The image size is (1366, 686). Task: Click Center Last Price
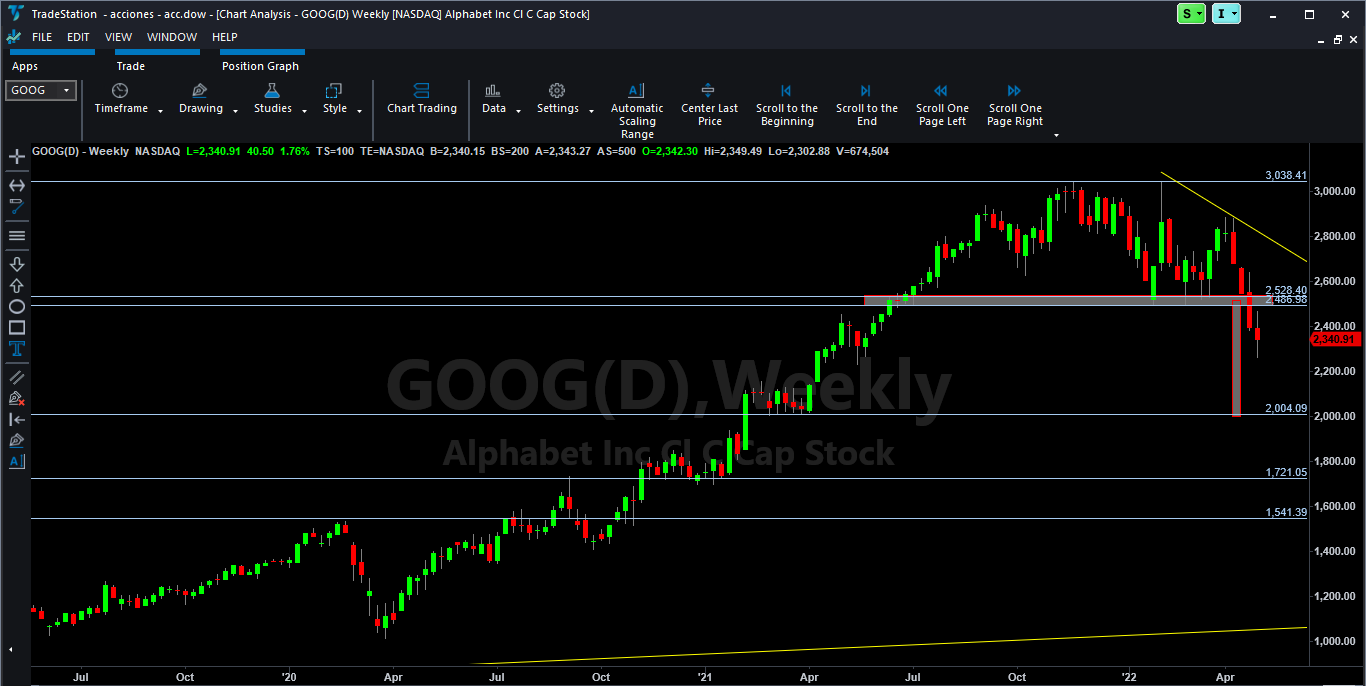click(709, 105)
